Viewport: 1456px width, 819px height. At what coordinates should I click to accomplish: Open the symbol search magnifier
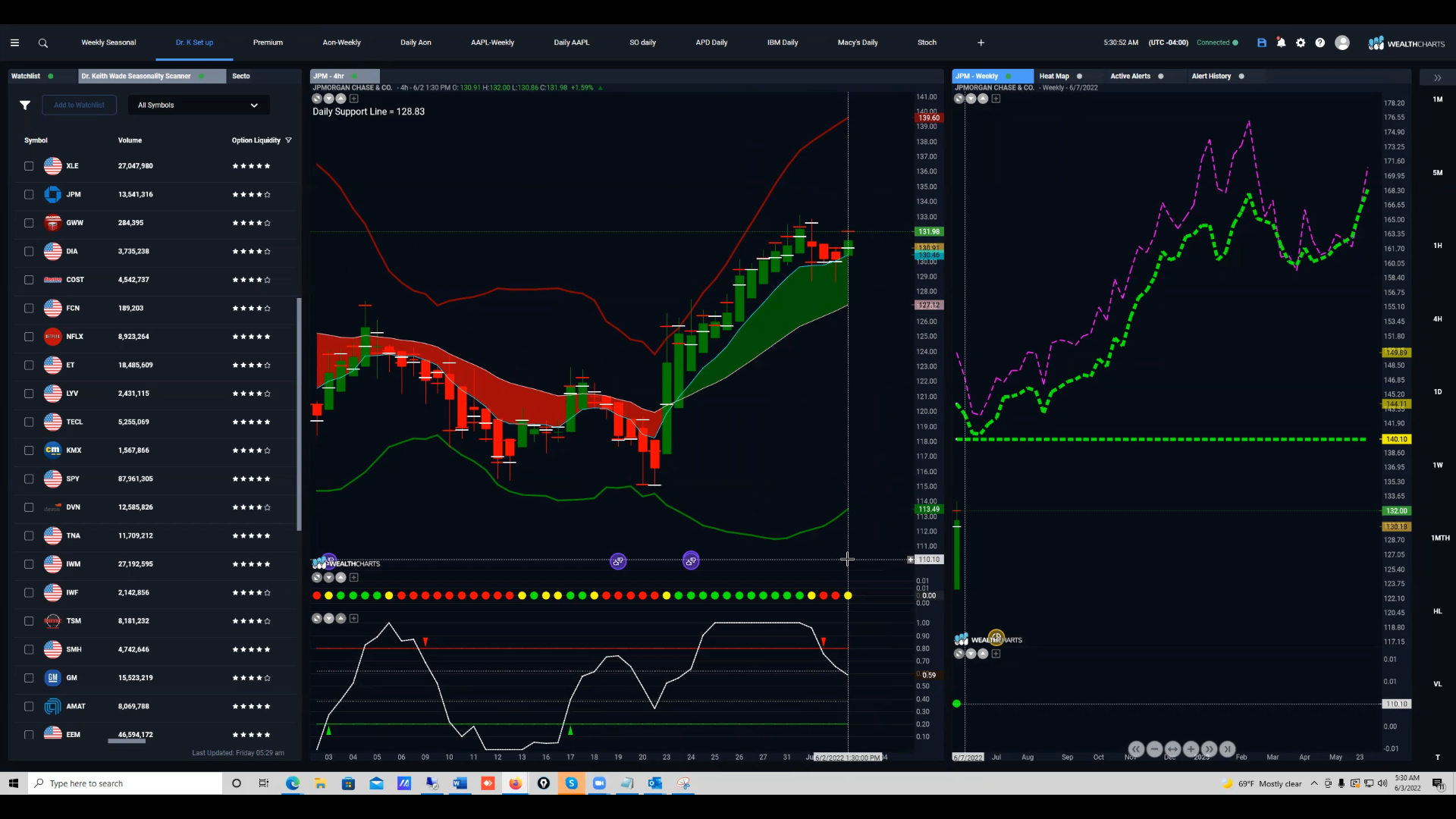point(43,43)
